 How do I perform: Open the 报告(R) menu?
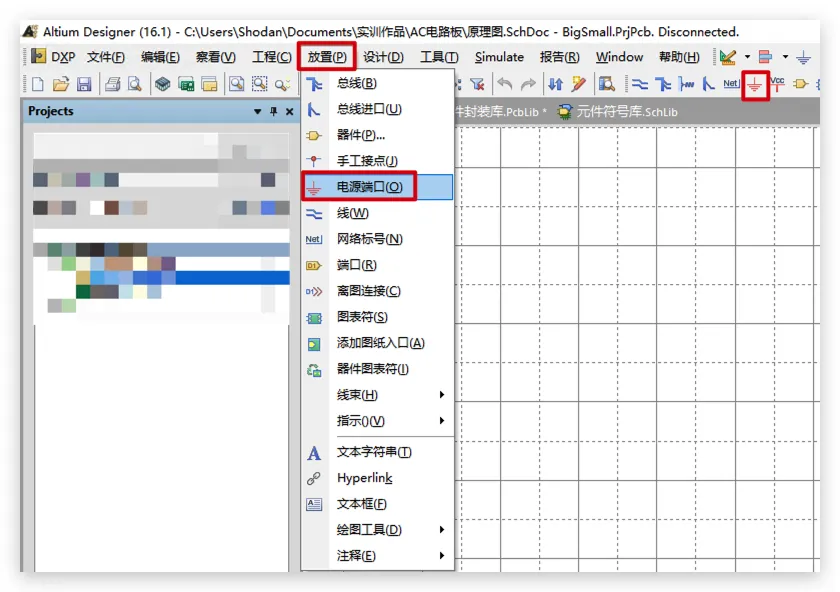[559, 57]
